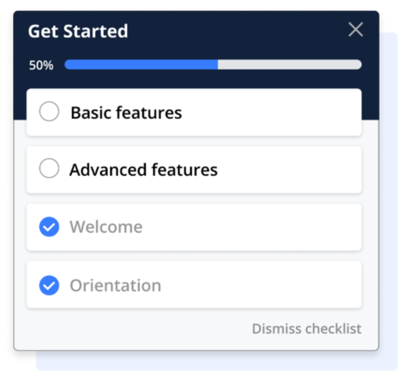The image size is (401, 376).
Task: Select the completed Orientation item label
Action: point(115,286)
